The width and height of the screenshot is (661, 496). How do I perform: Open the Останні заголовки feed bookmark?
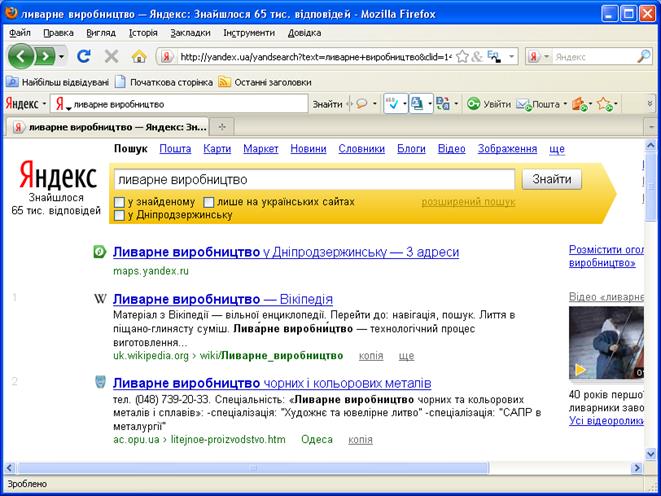pos(265,82)
